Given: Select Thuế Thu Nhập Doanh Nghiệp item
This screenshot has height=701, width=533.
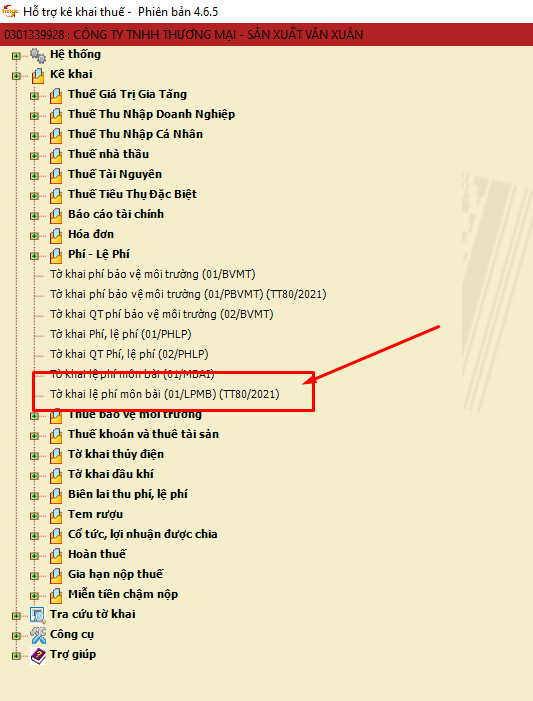Looking at the screenshot, I should point(151,114).
